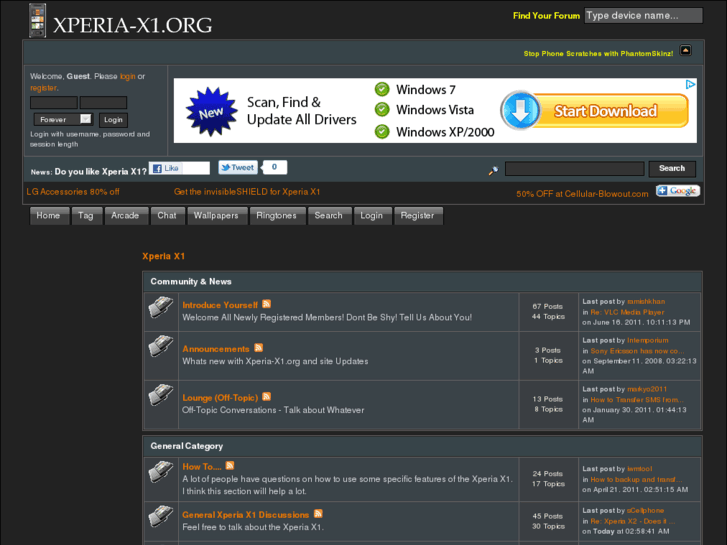The height and width of the screenshot is (545, 727).
Task: Open RSS feed for Announcements
Action: point(258,347)
